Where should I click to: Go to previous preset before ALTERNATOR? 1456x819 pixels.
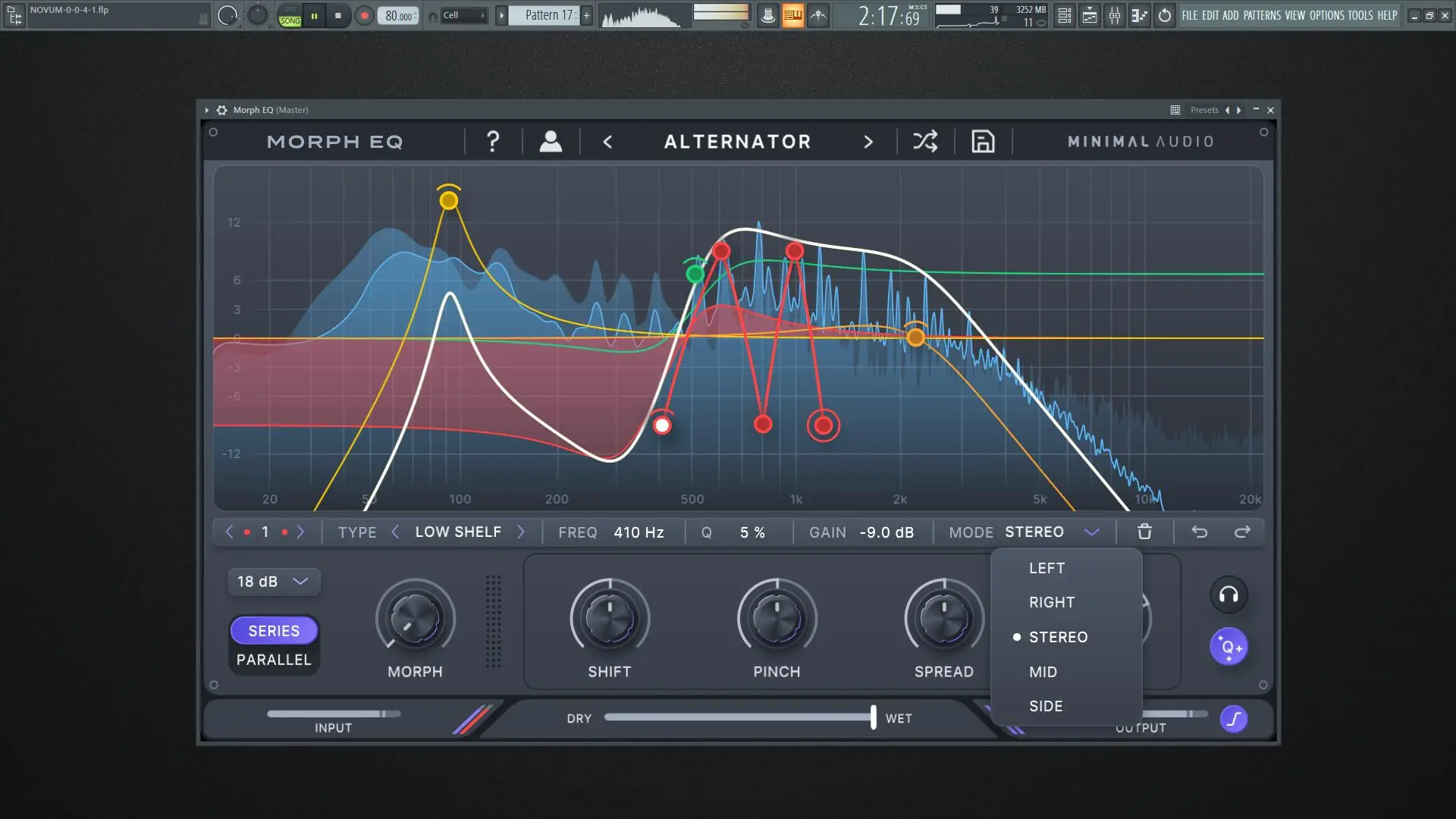pos(607,142)
